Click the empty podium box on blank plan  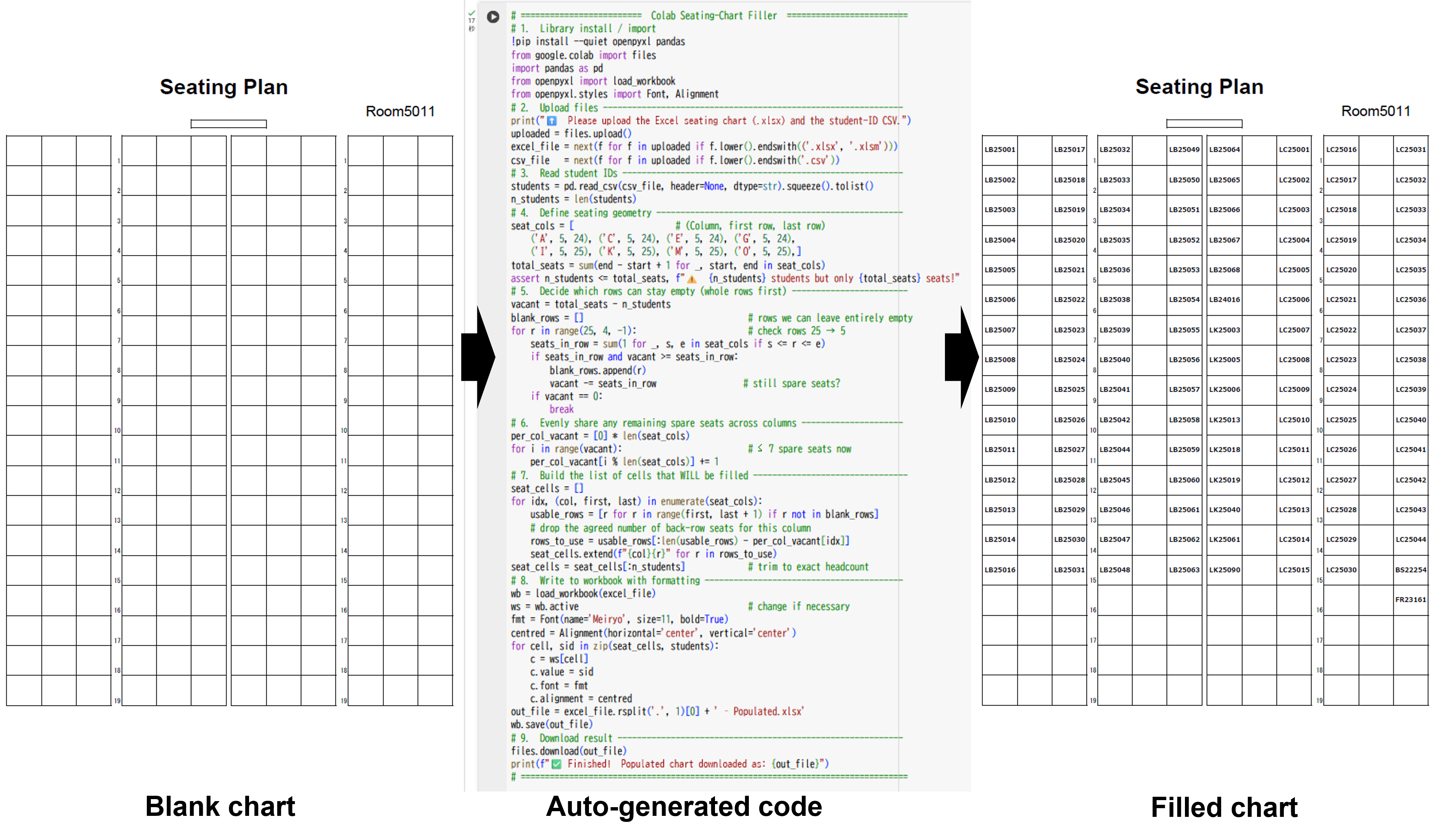(228, 124)
